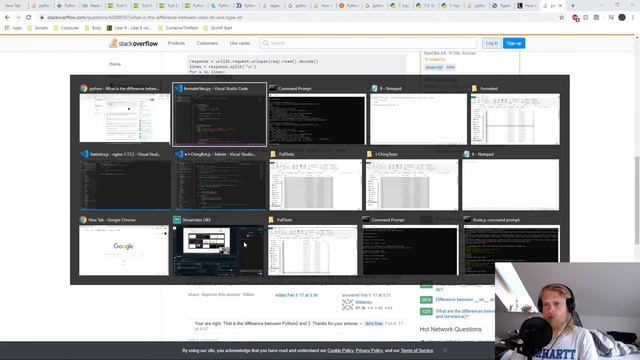Go to Home in the left sidebar
This screenshot has height=360, width=640.
pos(115,64)
